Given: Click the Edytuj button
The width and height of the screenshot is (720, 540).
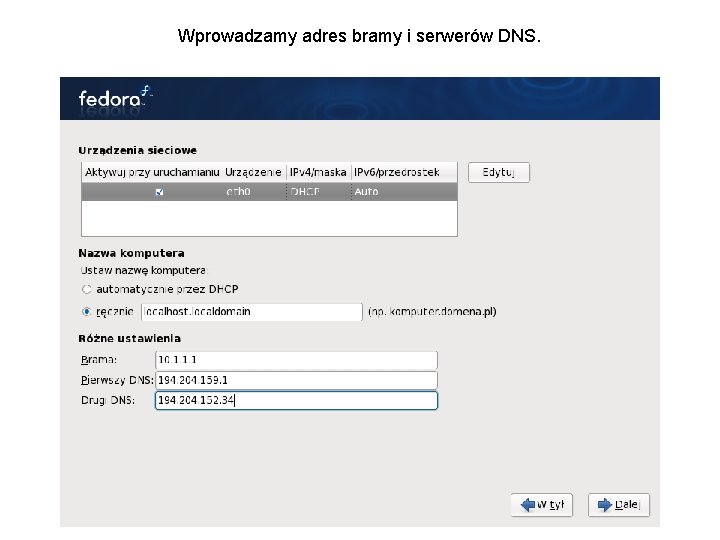Looking at the screenshot, I should pos(499,173).
